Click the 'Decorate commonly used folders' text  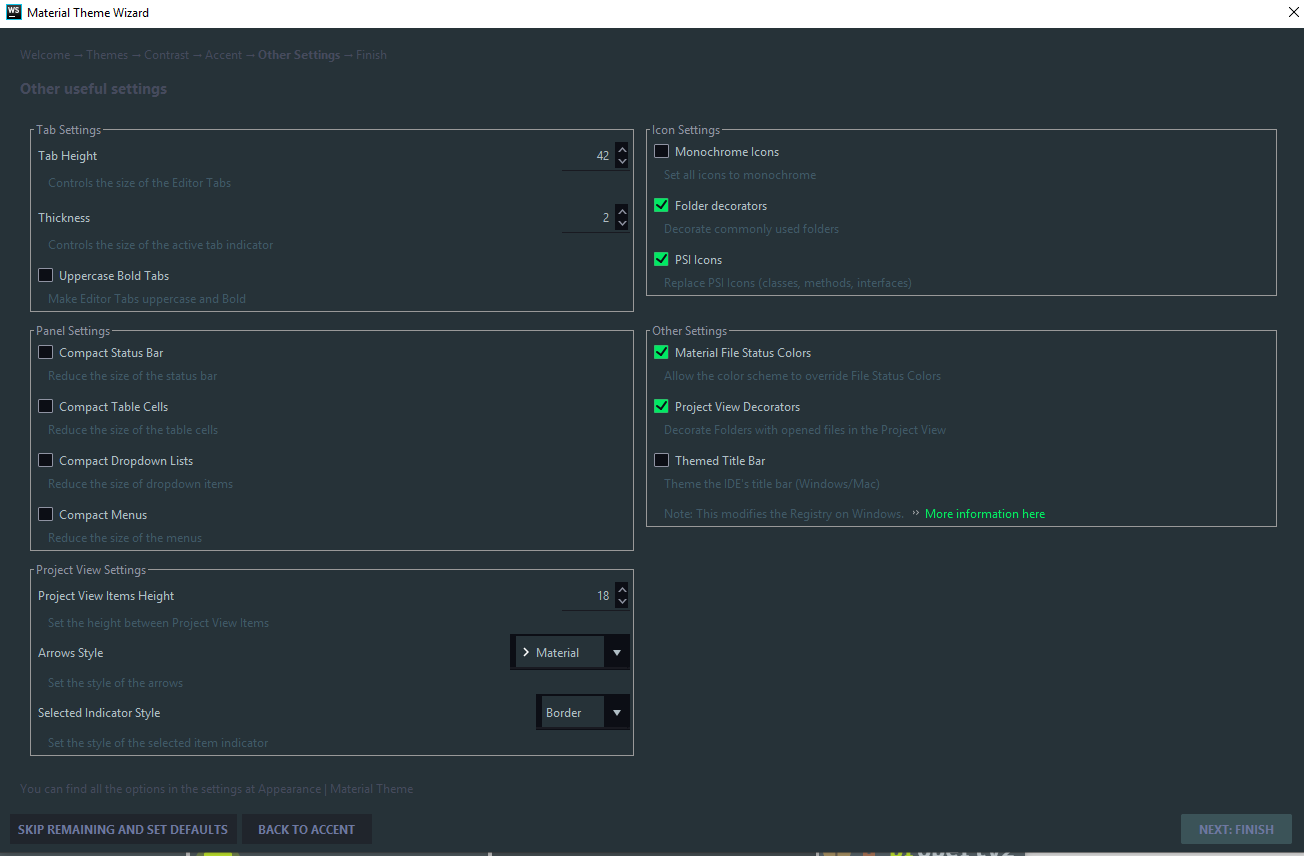point(752,229)
